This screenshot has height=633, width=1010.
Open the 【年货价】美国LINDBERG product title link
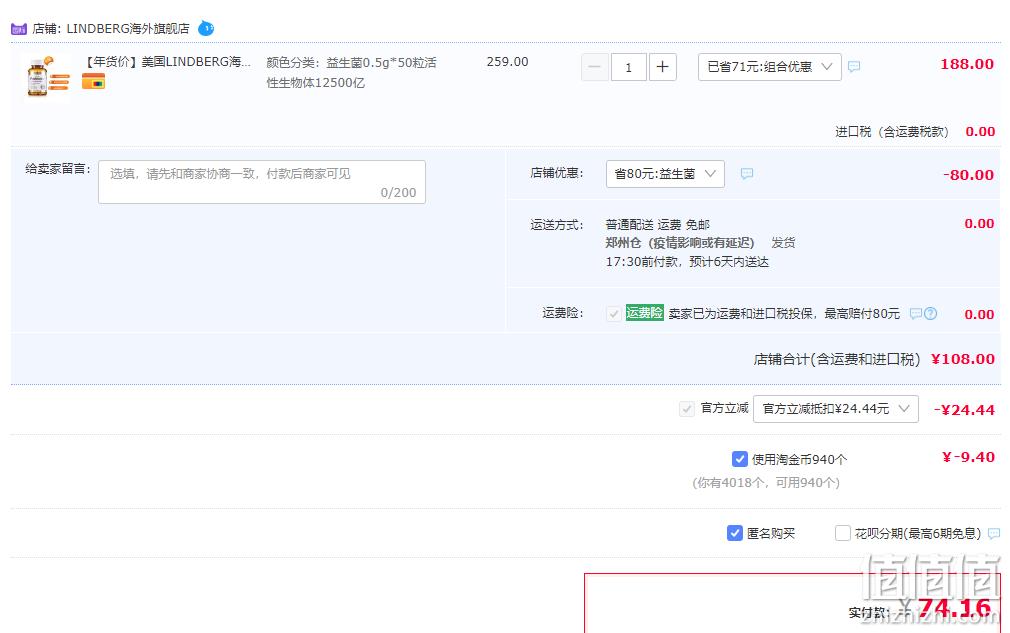167,62
